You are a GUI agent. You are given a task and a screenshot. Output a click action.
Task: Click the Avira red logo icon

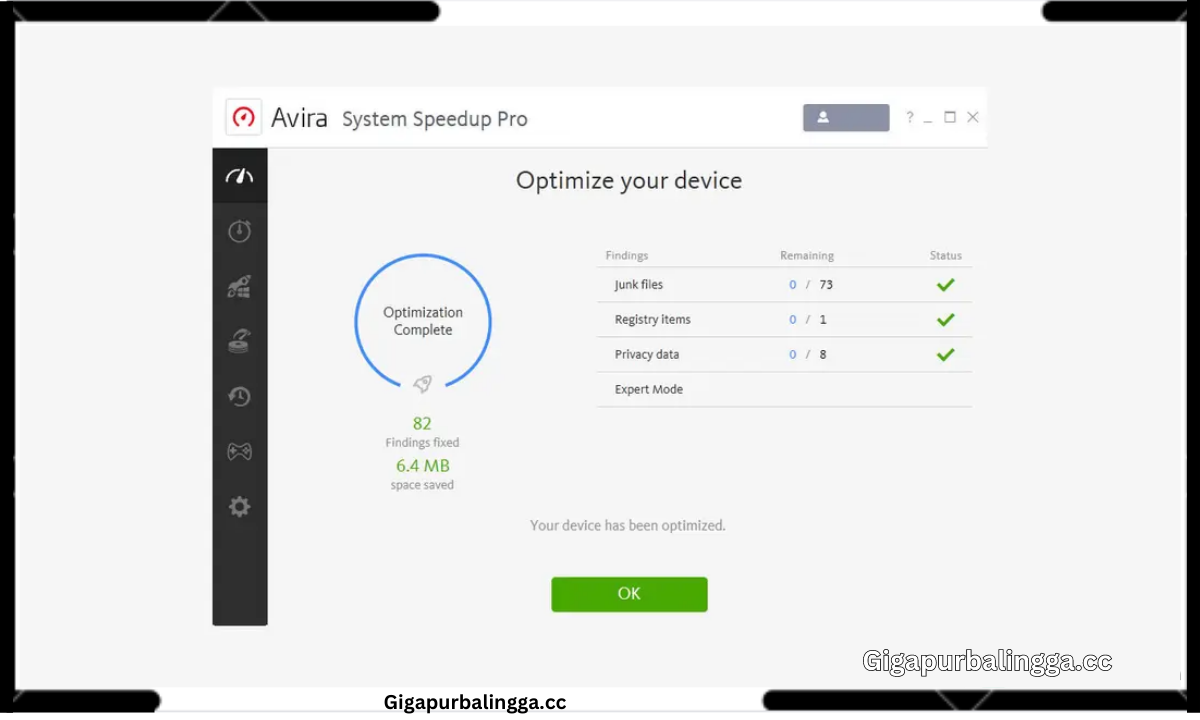click(x=243, y=117)
